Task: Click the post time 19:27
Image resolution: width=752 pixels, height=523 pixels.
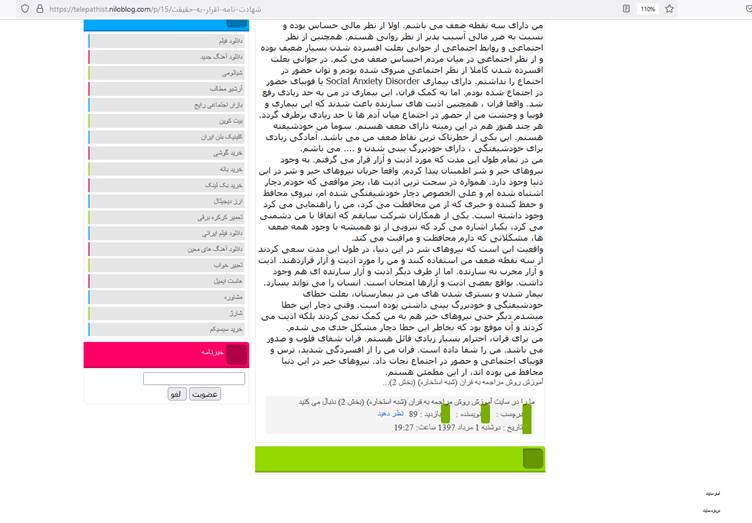Action: [x=404, y=428]
